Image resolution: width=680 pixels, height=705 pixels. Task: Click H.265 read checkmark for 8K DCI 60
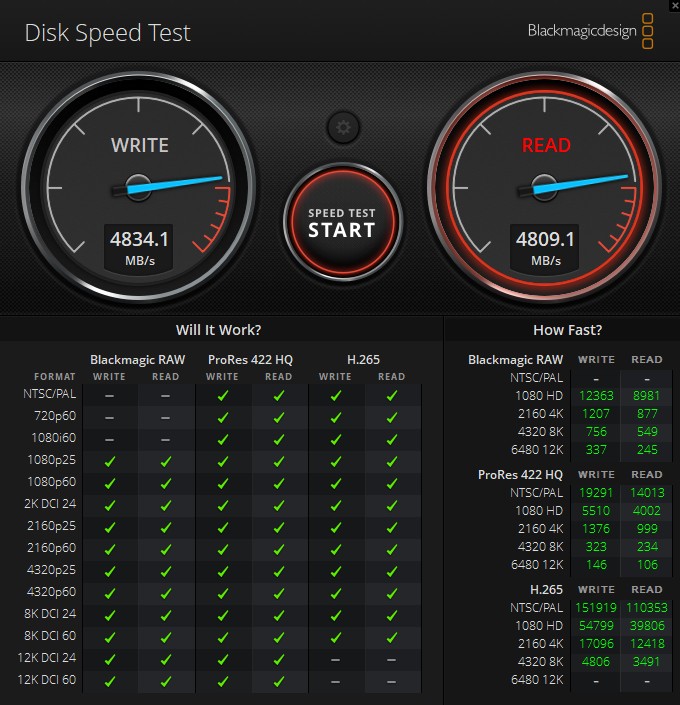[x=392, y=638]
